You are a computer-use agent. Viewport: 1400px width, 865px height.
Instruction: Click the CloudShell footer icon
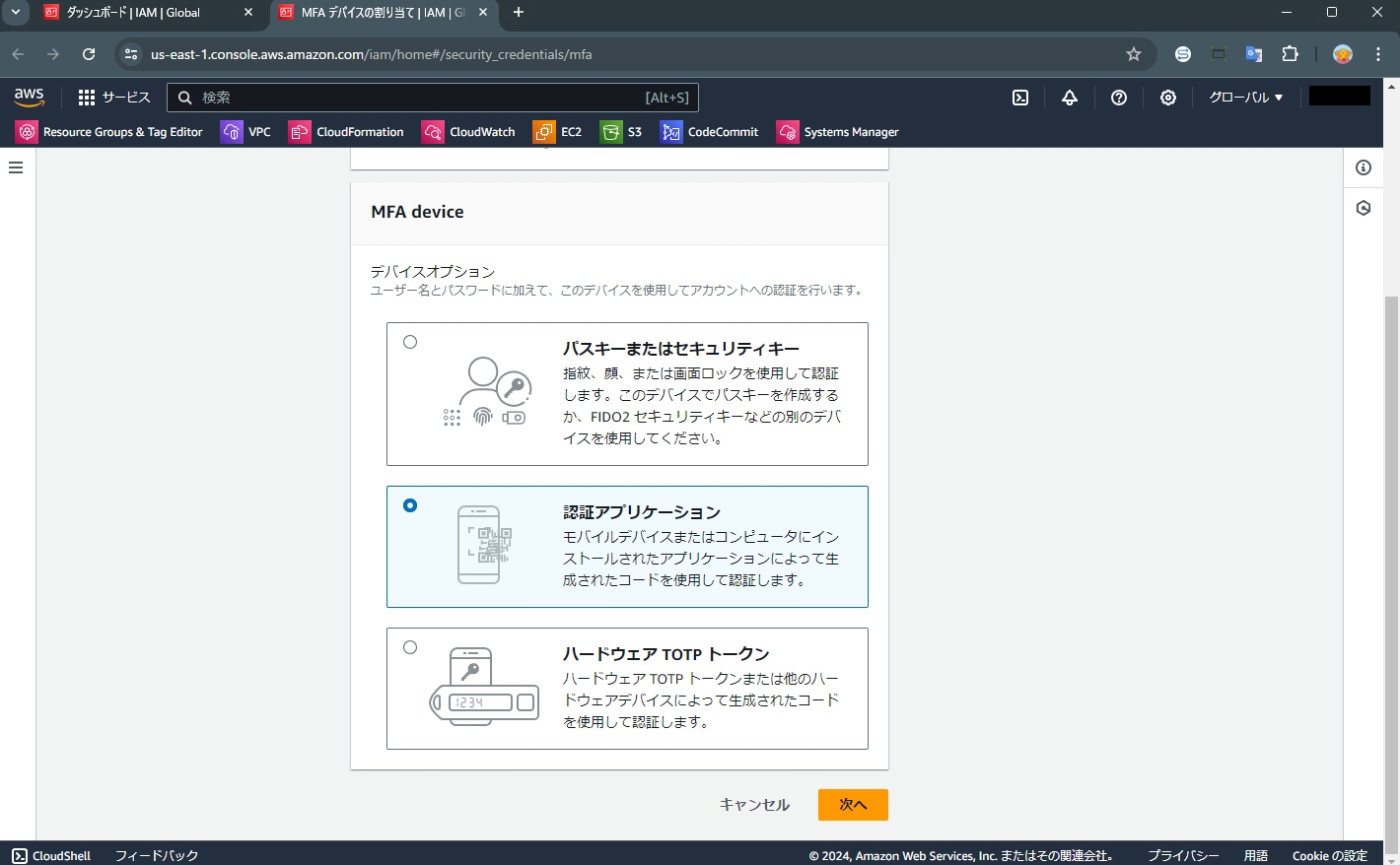pyautogui.click(x=20, y=856)
